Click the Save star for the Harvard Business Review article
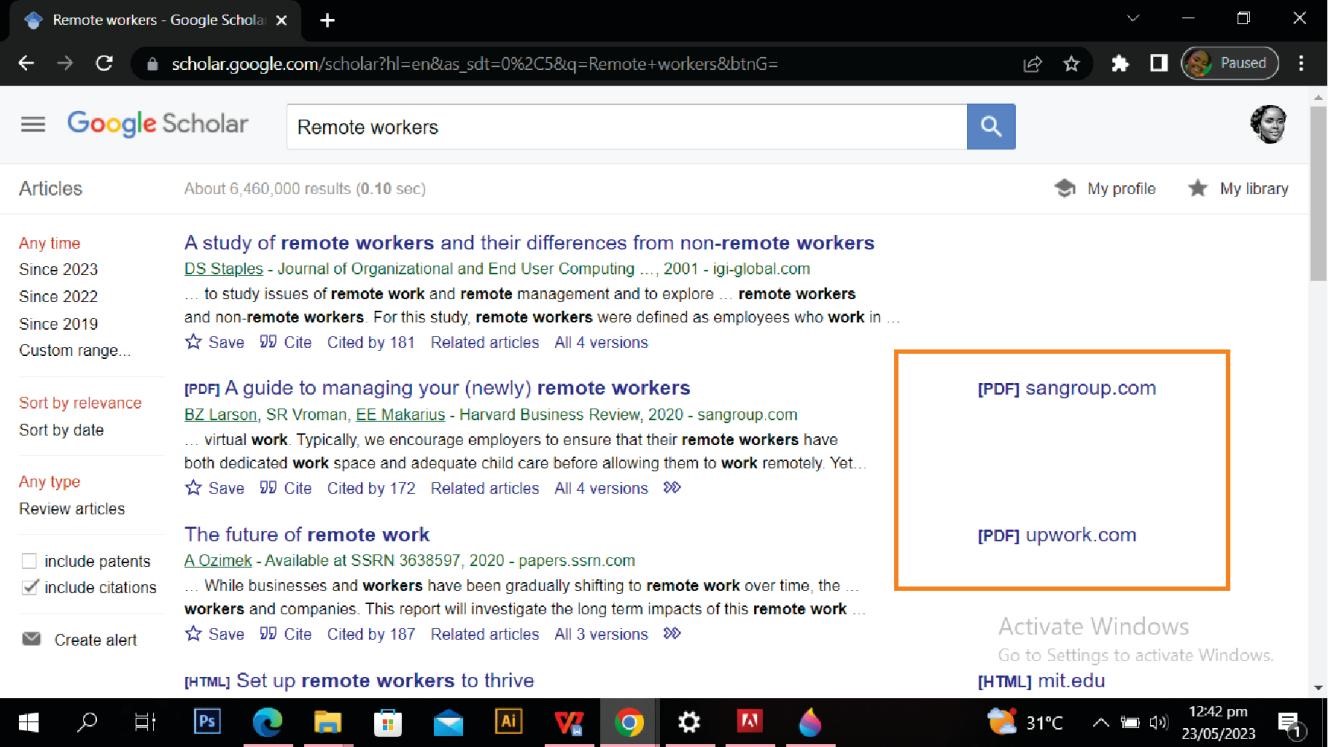This screenshot has width=1328, height=747. pyautogui.click(x=193, y=488)
